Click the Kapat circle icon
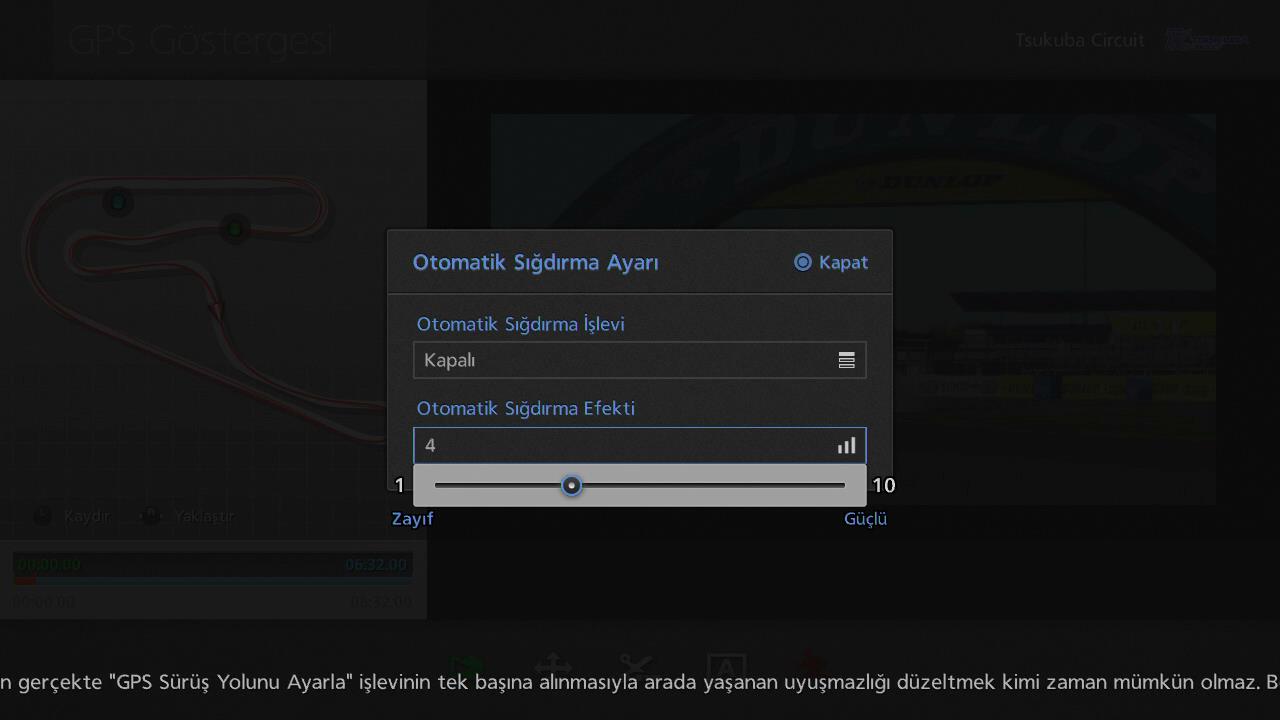This screenshot has height=720, width=1280. [802, 262]
